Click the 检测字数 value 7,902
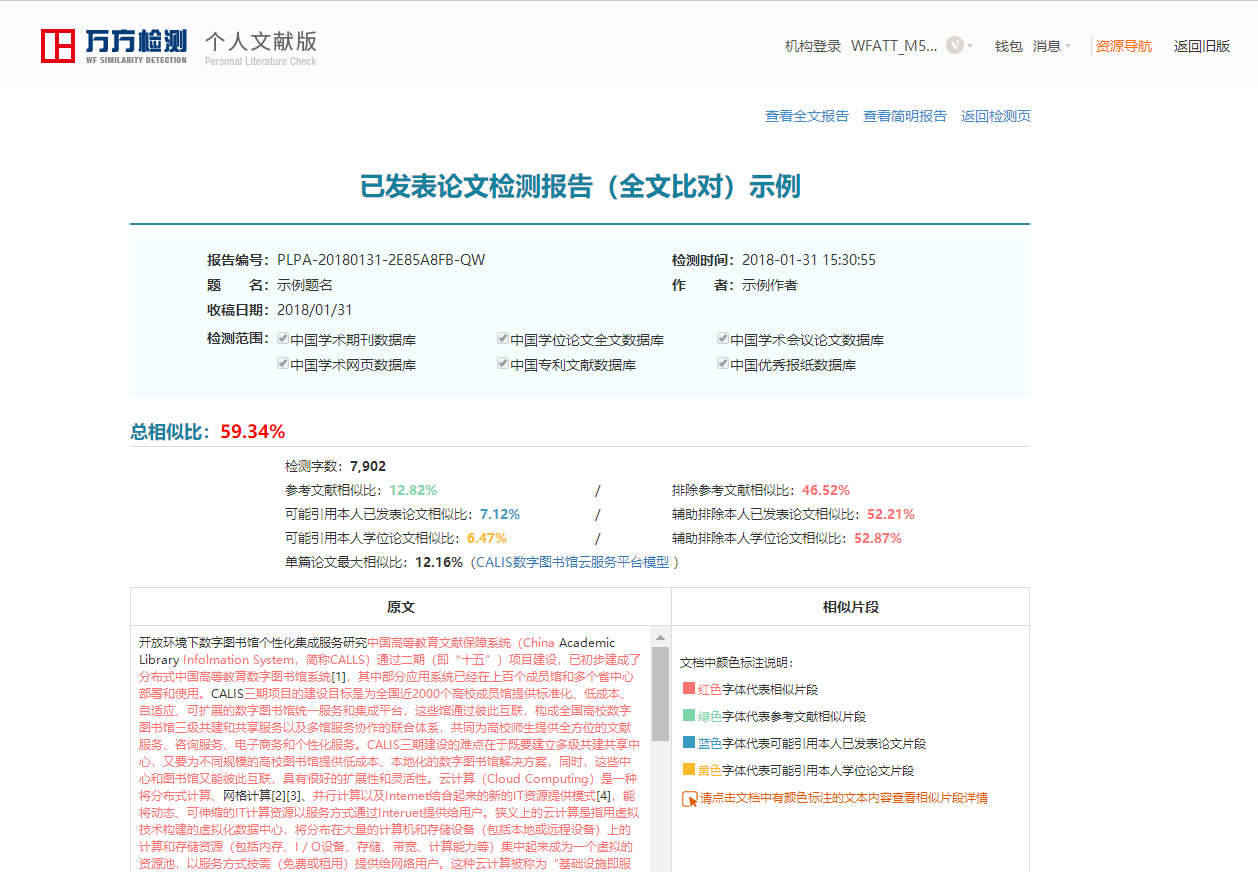The width and height of the screenshot is (1258, 872). click(x=368, y=466)
